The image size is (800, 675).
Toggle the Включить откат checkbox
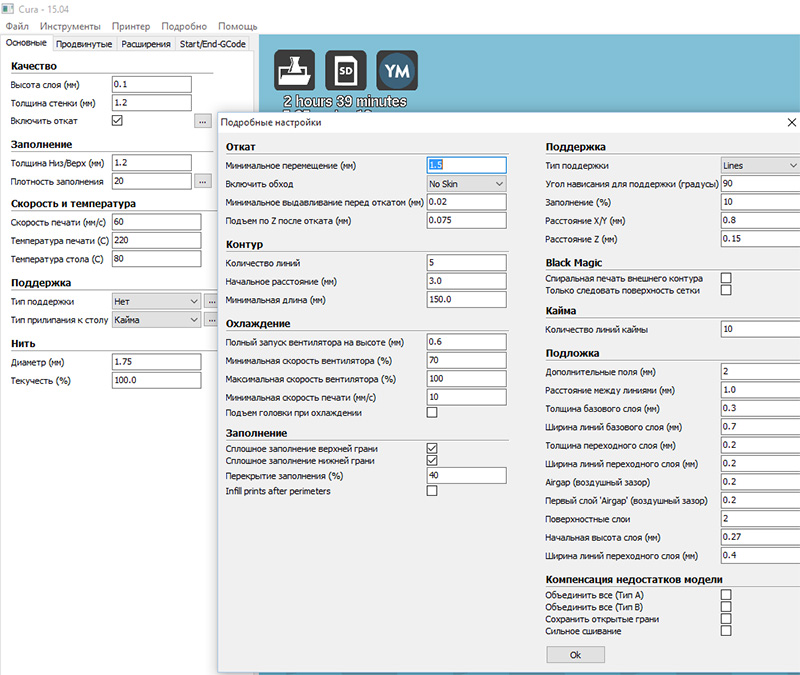[117, 121]
